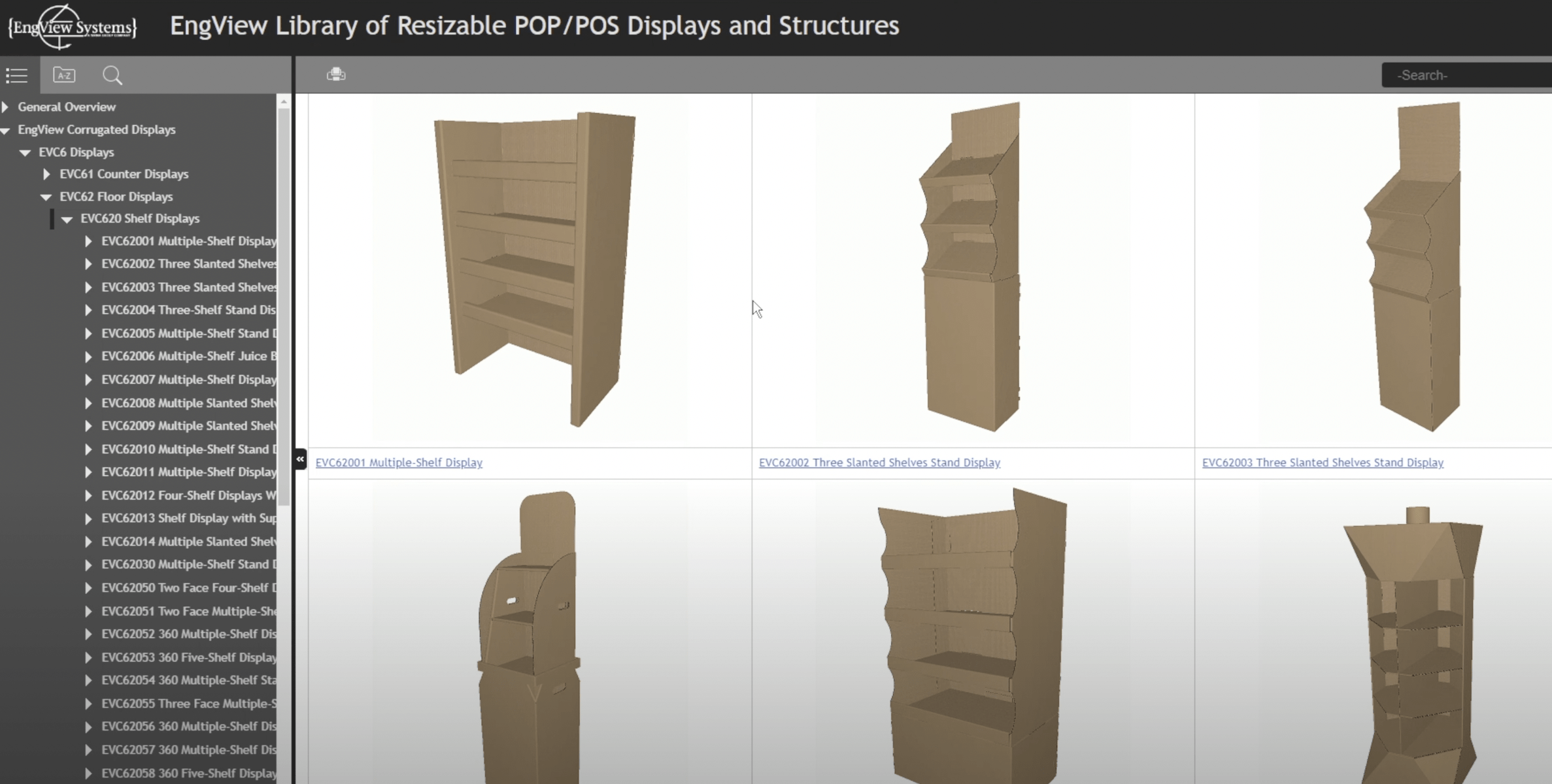
Task: Click the 360 rotating tower display thumbnail
Action: [x=1413, y=645]
